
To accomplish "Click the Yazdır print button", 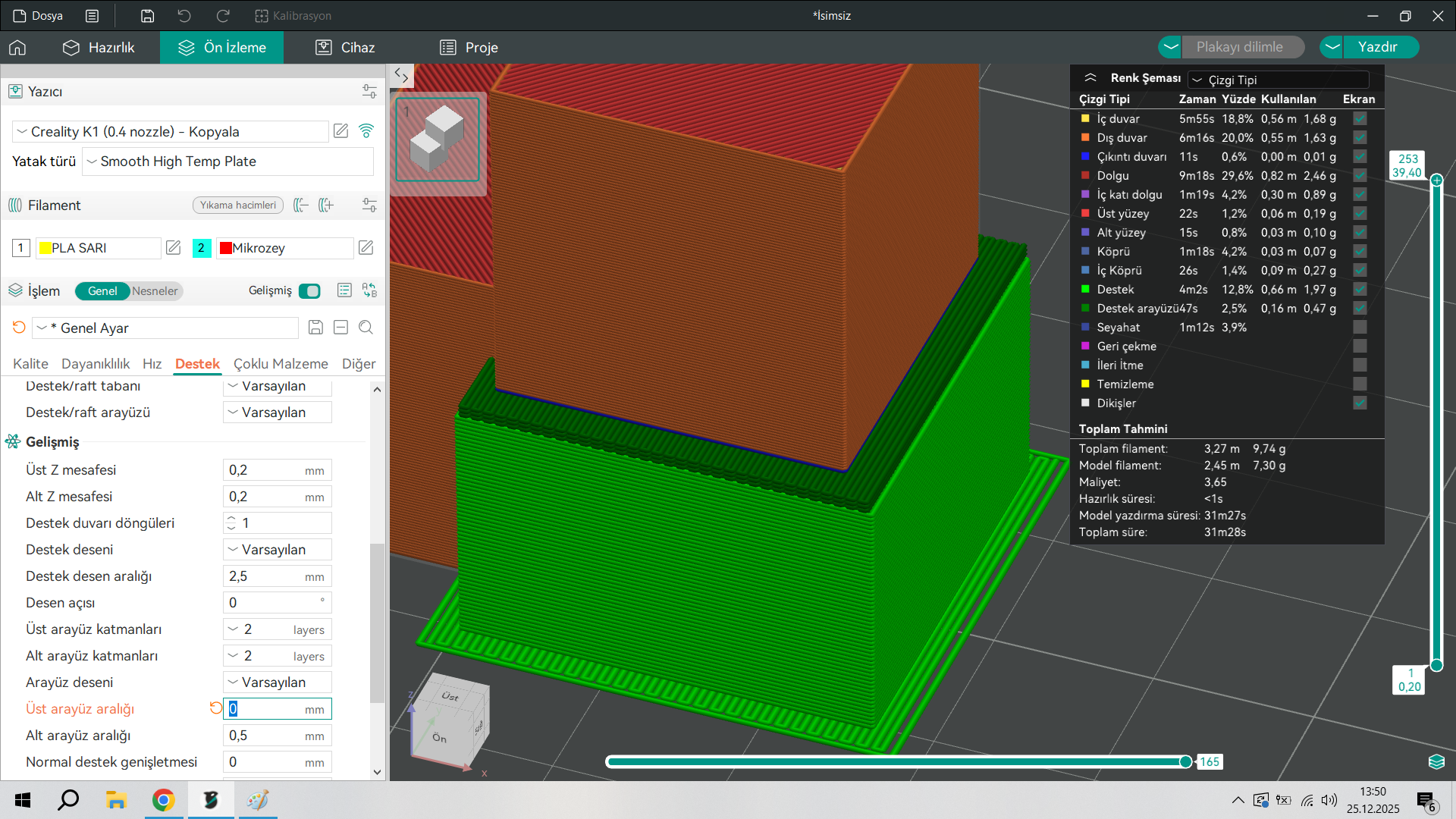I will tap(1377, 47).
